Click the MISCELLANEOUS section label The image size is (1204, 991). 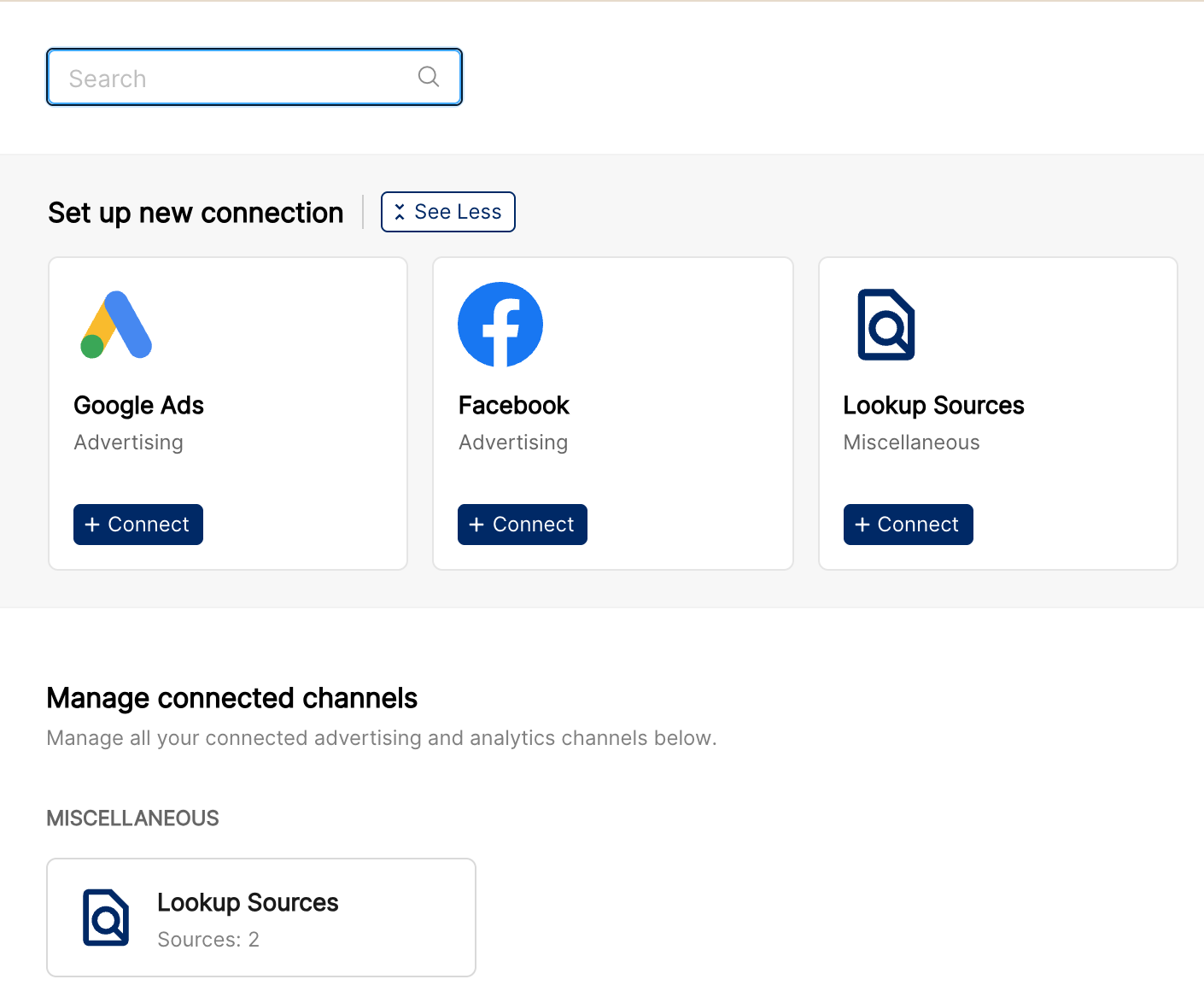[133, 818]
